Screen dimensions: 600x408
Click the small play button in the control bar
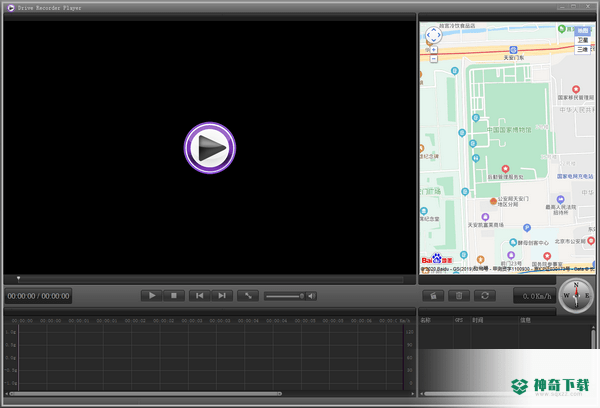point(152,295)
